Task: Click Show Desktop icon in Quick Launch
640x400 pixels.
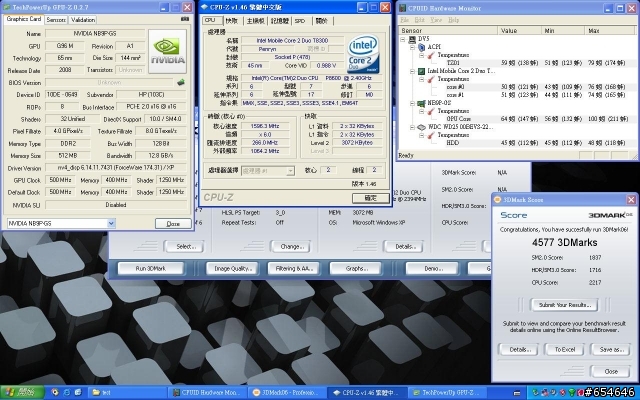Action: pyautogui.click(x=78, y=392)
